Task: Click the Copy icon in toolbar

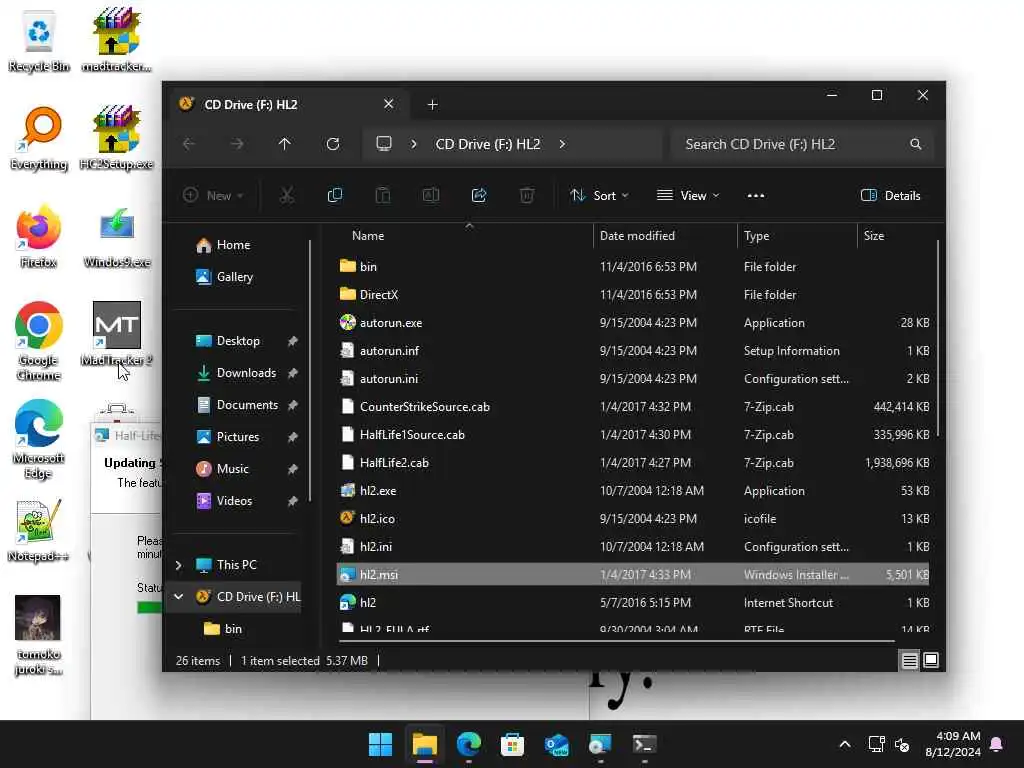Action: click(x=334, y=195)
